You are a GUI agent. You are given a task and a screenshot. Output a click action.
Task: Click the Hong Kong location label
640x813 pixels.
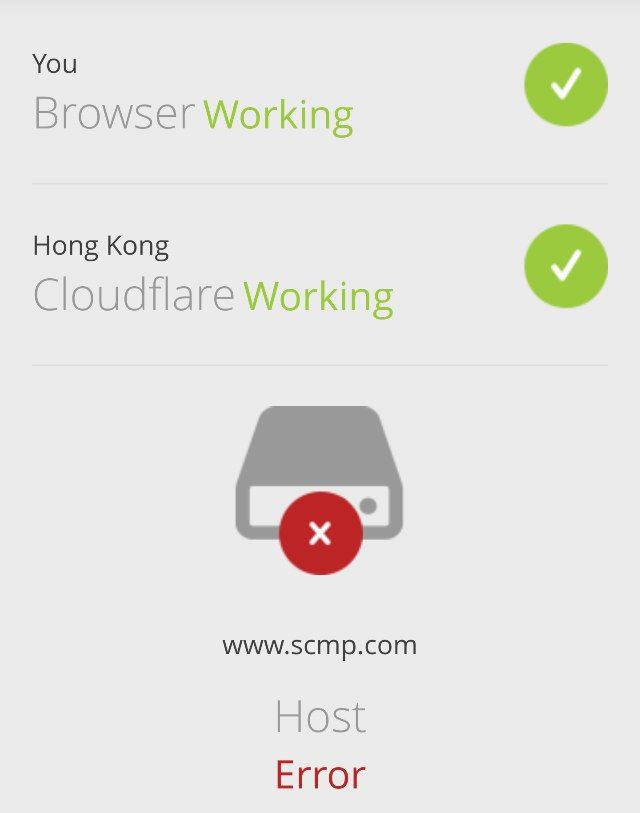pyautogui.click(x=101, y=246)
